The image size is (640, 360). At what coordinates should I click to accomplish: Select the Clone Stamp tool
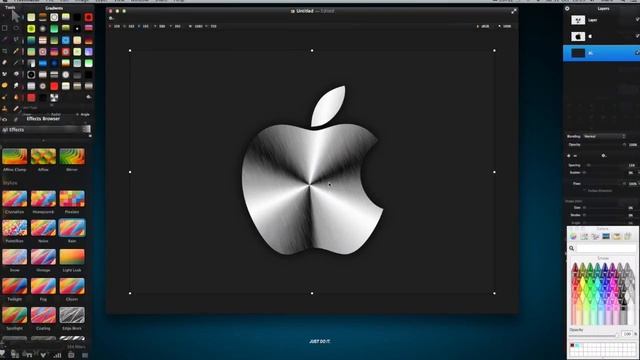(4, 109)
